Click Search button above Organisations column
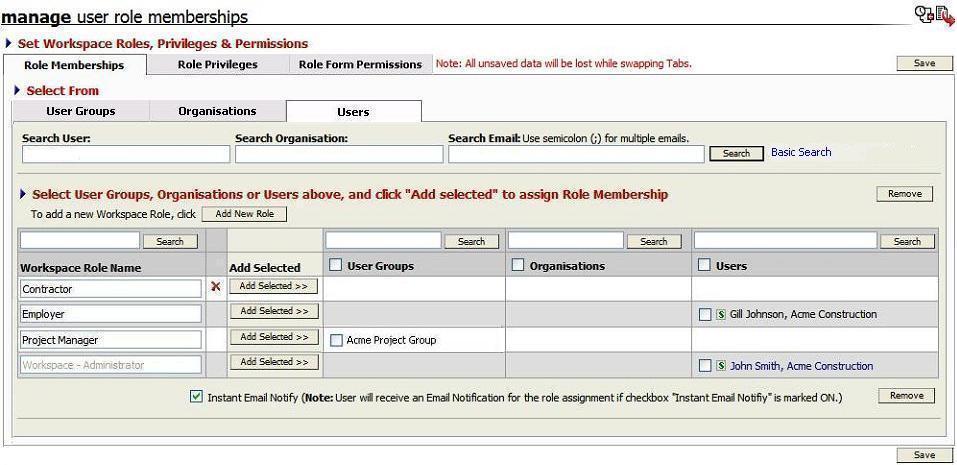The height and width of the screenshot is (465, 957). (x=654, y=241)
